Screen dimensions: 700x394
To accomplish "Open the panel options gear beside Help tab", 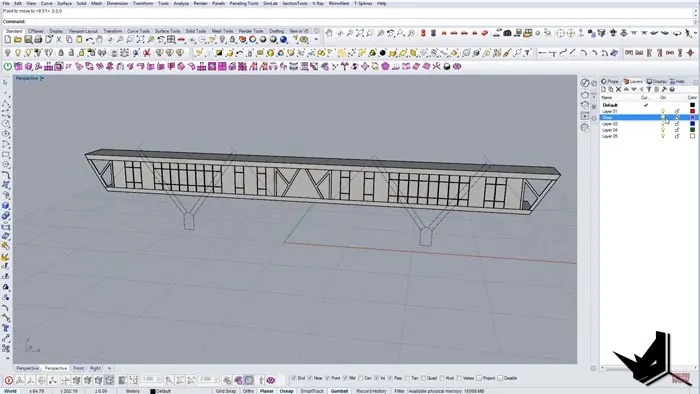I will (695, 82).
